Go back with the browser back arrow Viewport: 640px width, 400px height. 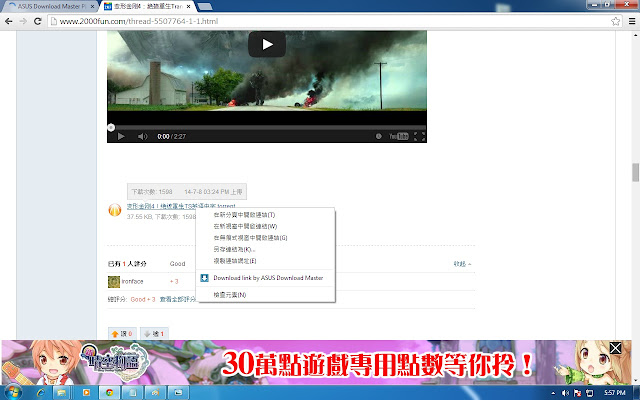coord(9,21)
